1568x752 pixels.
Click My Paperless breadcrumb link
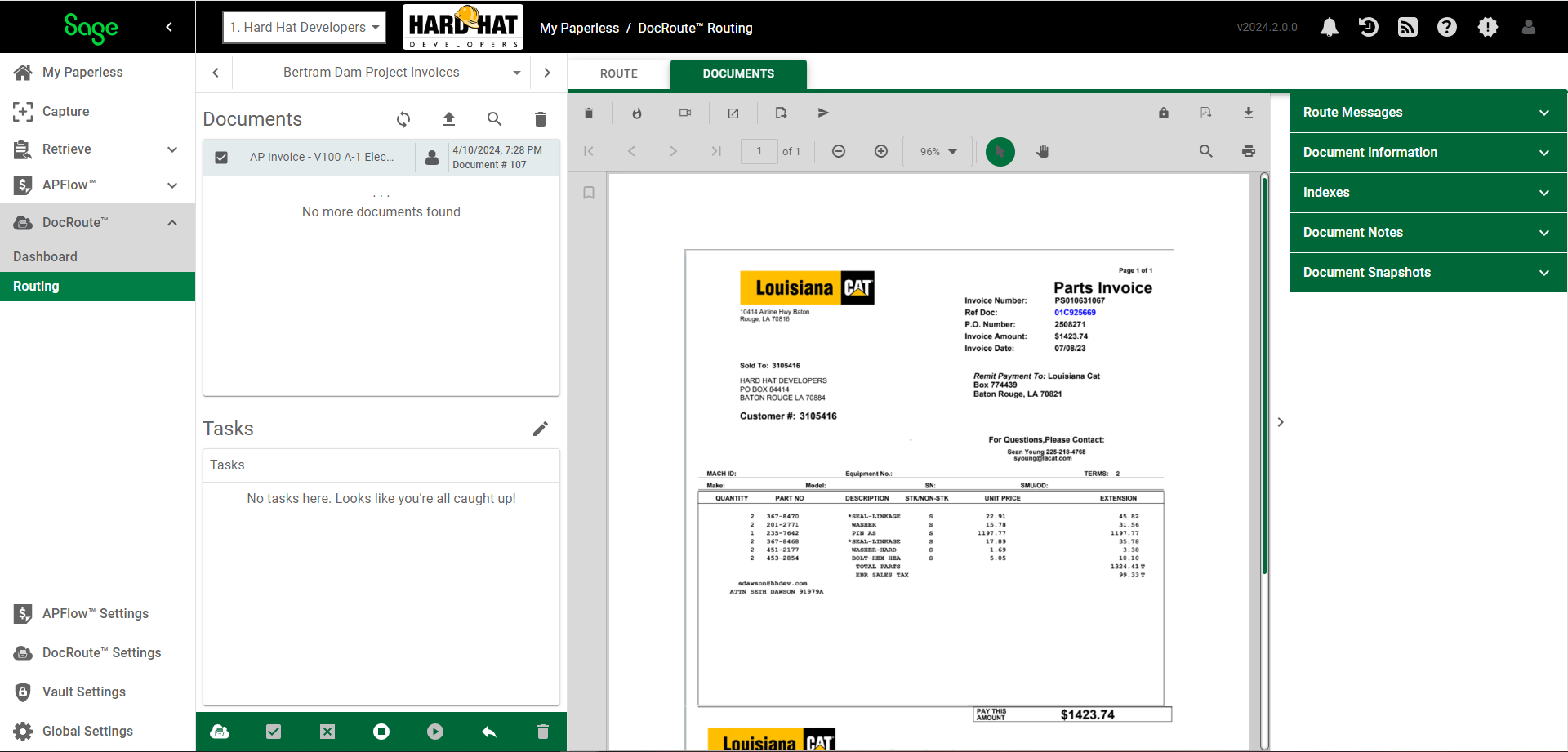click(579, 28)
